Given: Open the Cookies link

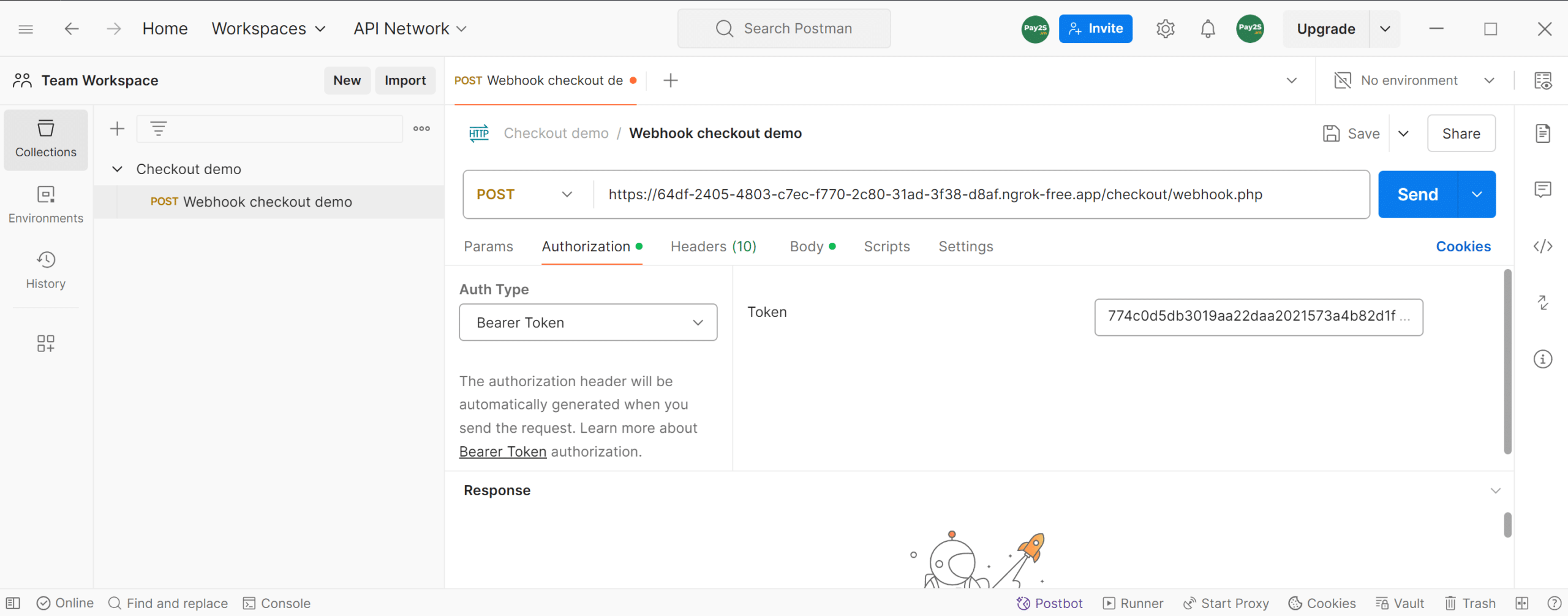Looking at the screenshot, I should point(1463,246).
